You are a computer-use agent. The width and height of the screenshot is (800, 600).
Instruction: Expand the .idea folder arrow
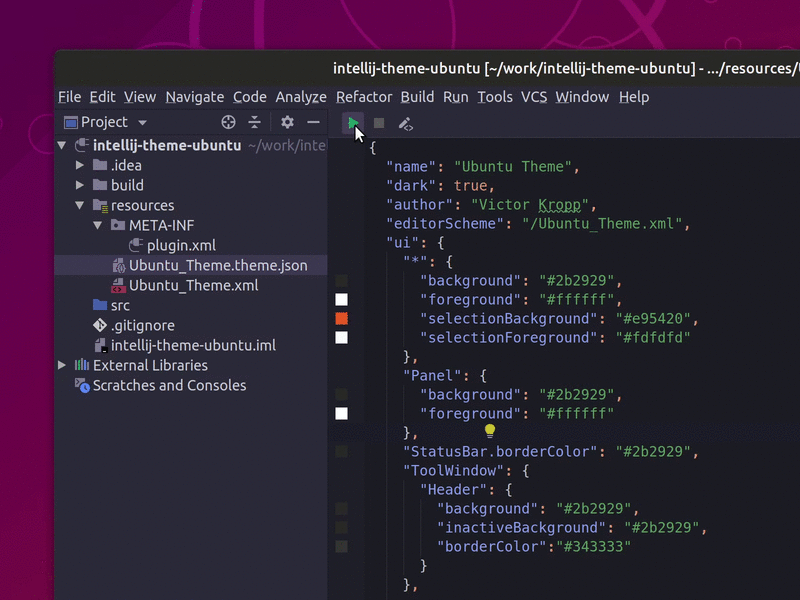coord(80,165)
